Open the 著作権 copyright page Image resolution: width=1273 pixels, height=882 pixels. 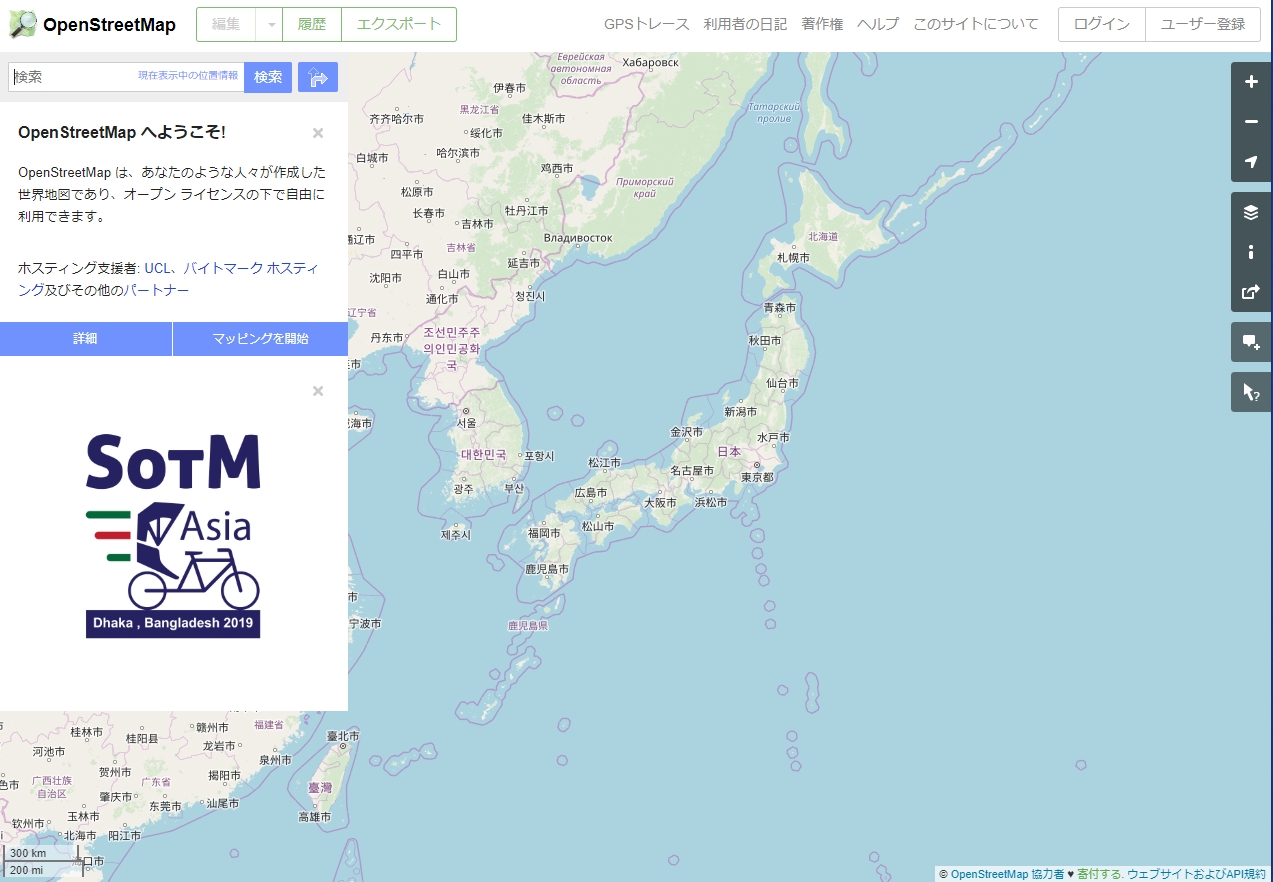click(x=822, y=24)
